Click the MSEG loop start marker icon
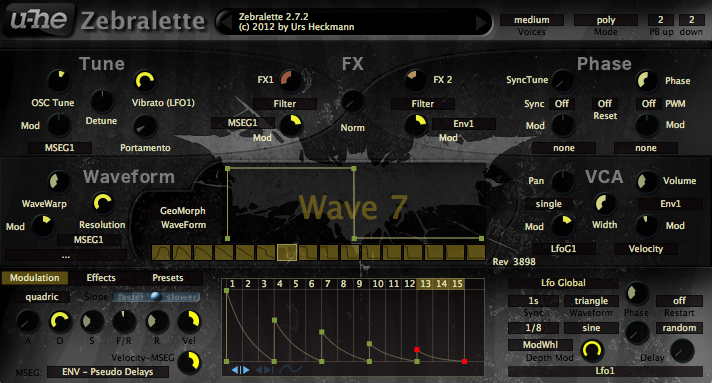 click(x=240, y=370)
